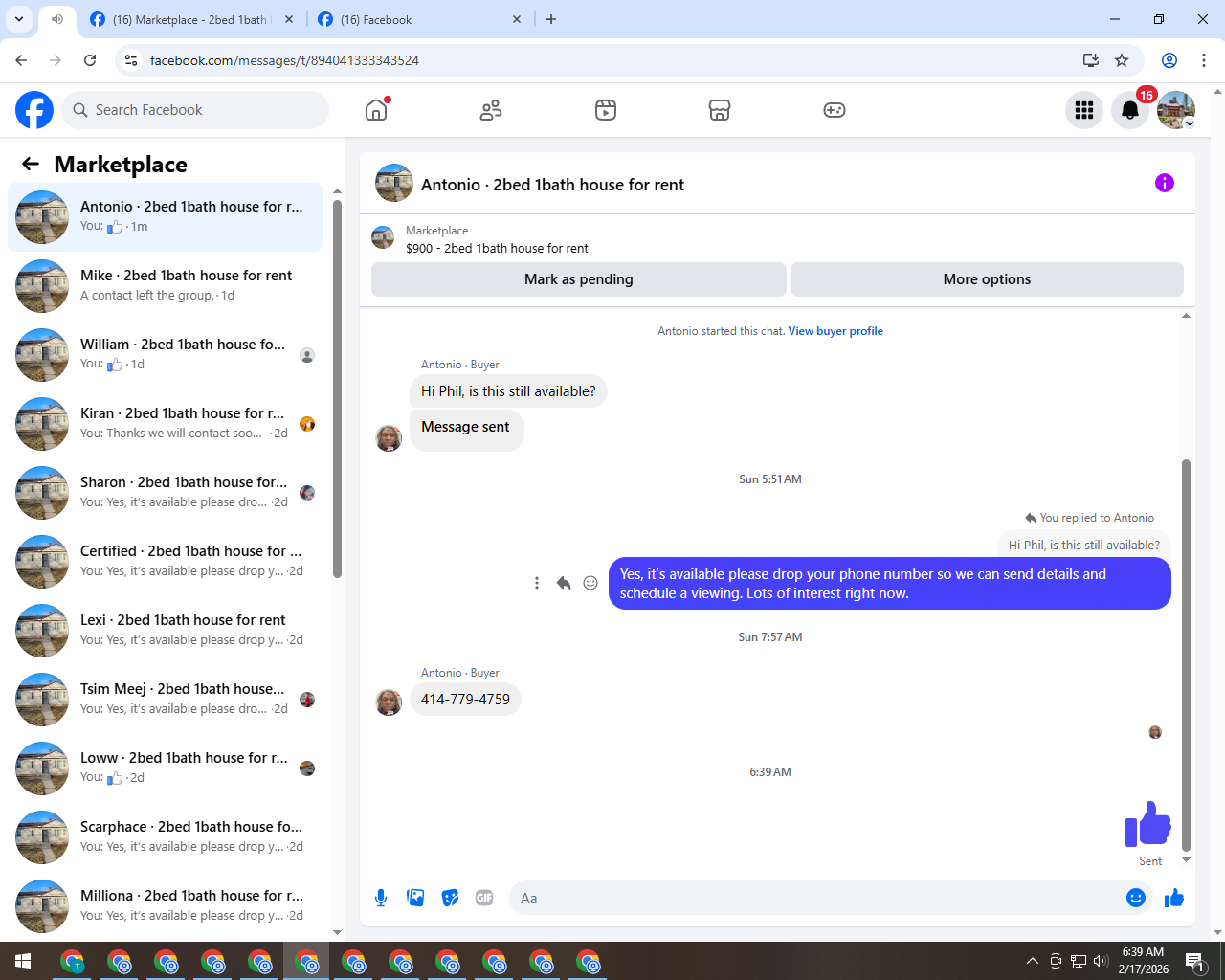1225x980 pixels.
Task: Show hidden system tray icons chevron
Action: [x=1032, y=961]
